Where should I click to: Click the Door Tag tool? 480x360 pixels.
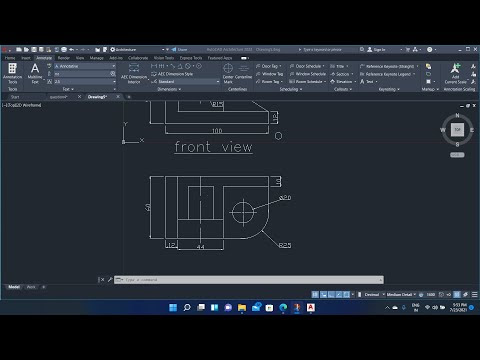coord(269,66)
